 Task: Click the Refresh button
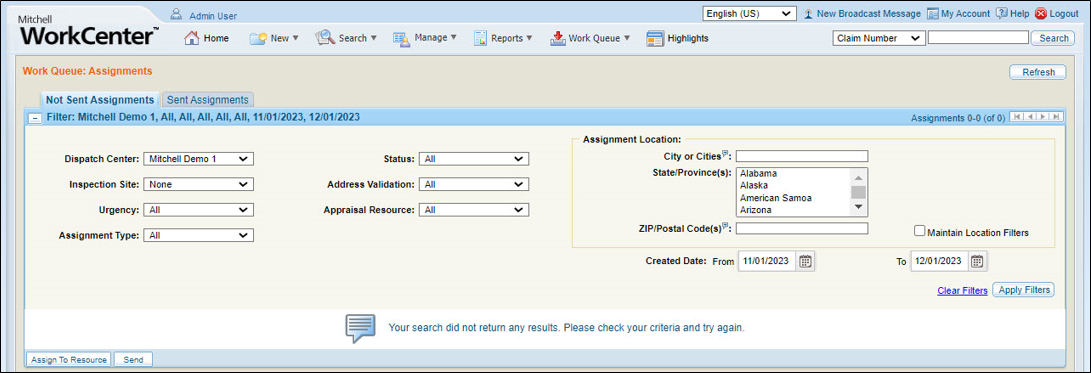click(1037, 72)
